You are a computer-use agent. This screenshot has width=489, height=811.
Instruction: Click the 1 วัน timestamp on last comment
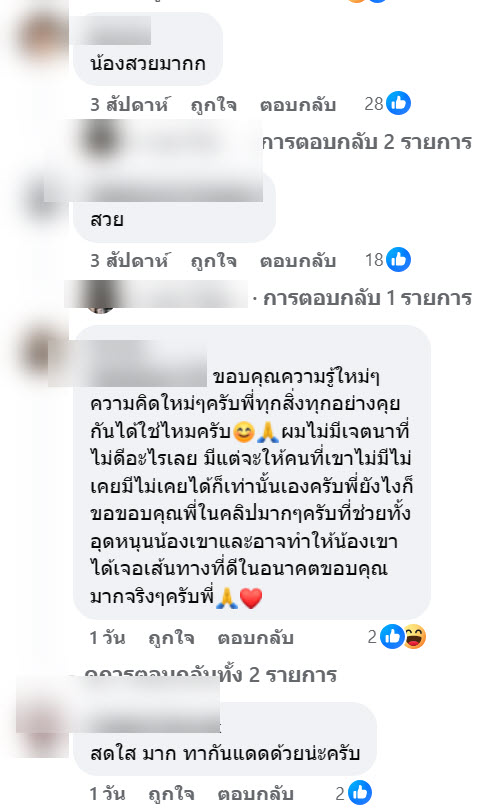coord(107,794)
